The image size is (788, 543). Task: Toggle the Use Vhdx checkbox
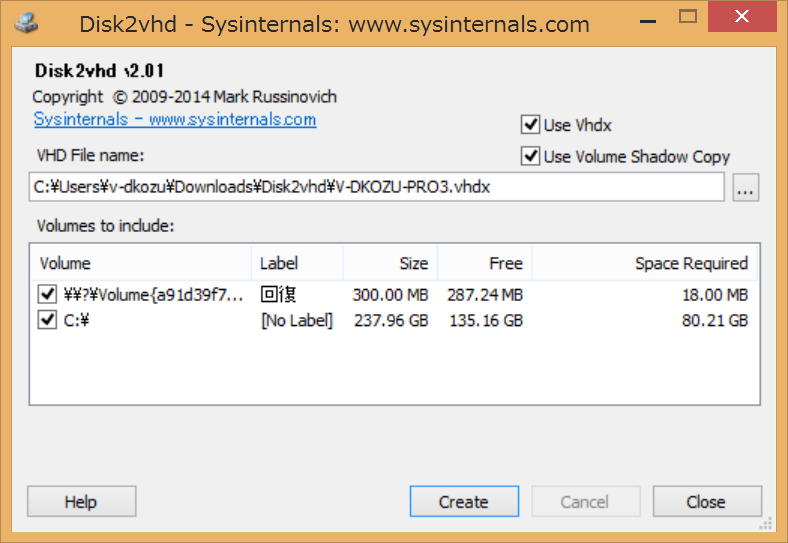coord(530,125)
